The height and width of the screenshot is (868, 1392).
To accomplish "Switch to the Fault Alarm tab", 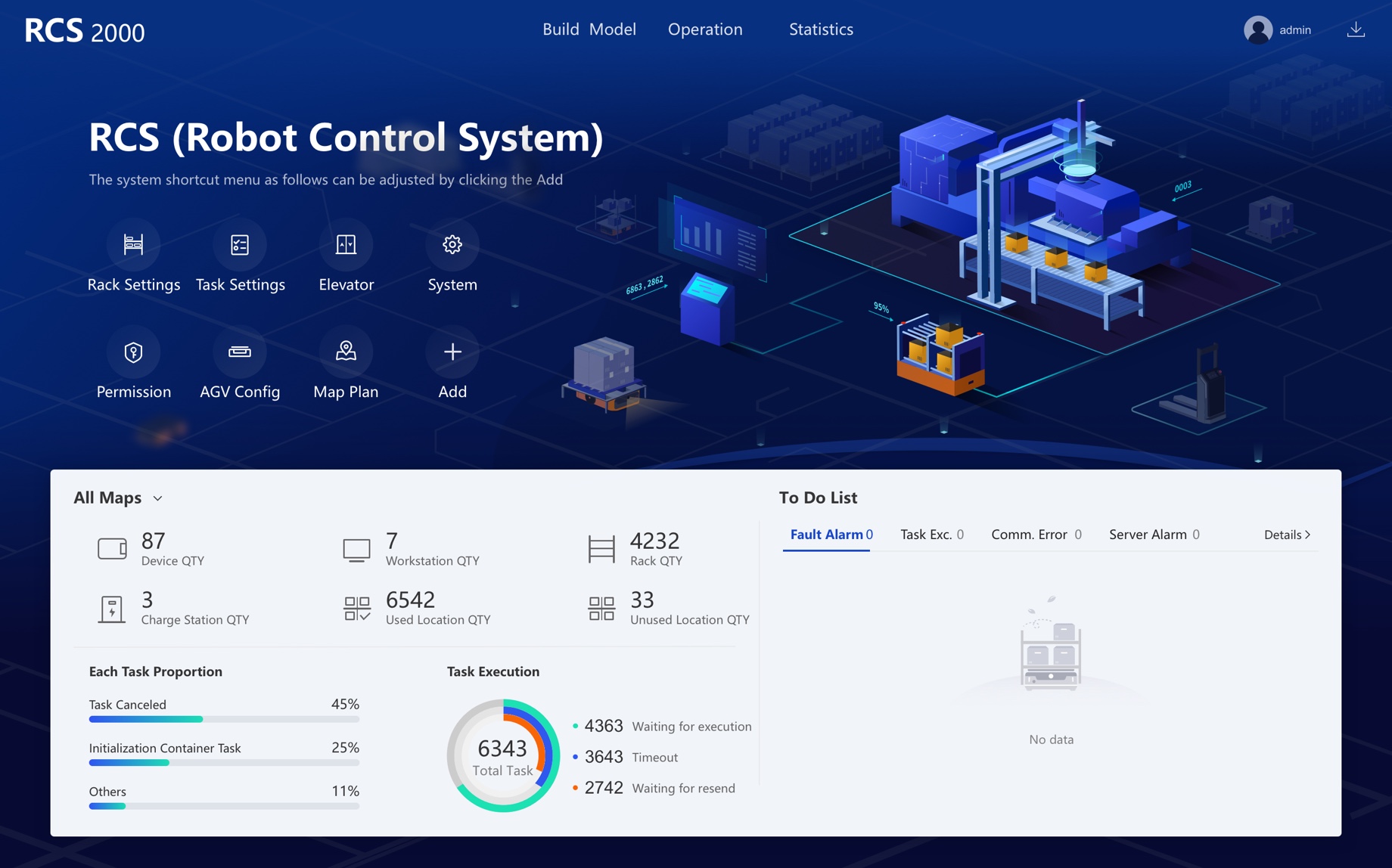I will click(826, 534).
